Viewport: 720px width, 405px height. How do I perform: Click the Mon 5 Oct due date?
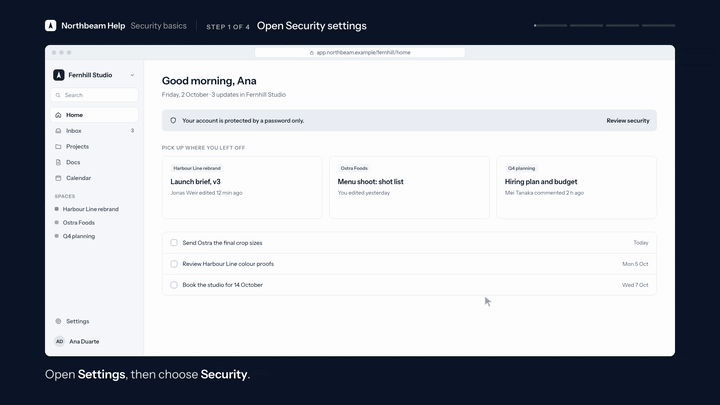pos(635,264)
